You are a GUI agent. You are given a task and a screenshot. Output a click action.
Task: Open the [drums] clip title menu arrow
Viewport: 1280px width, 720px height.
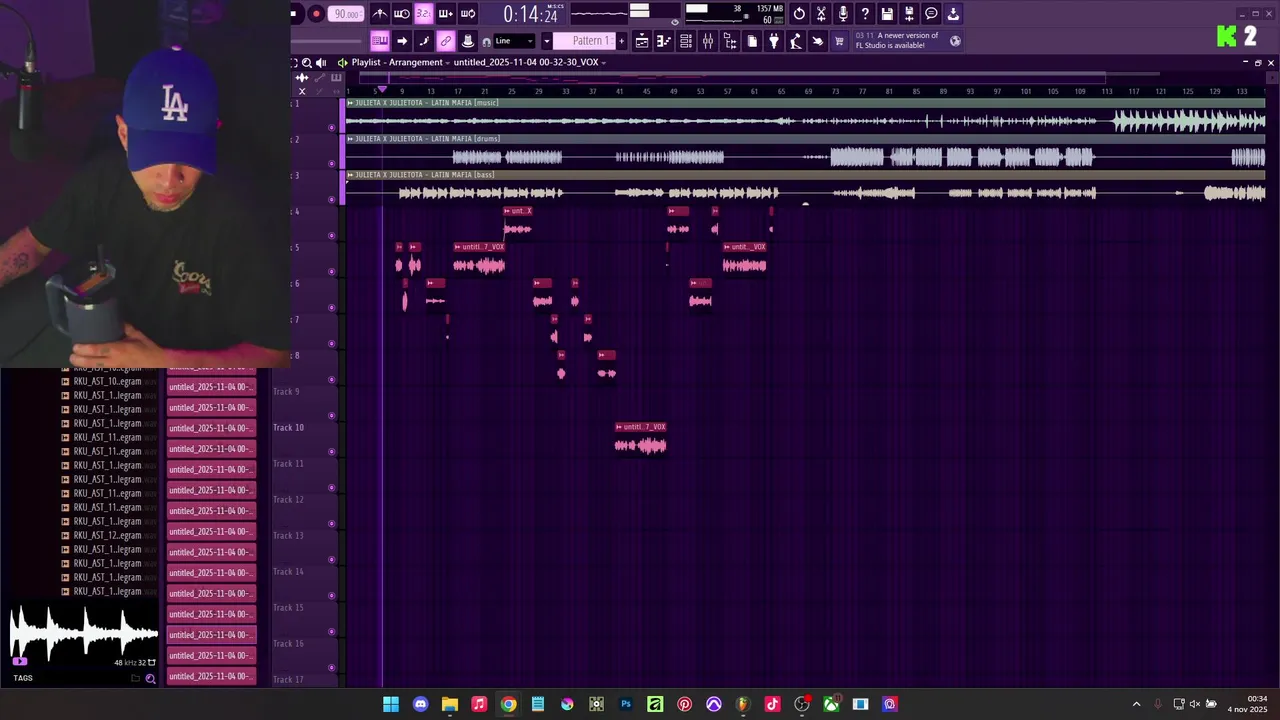pos(350,139)
